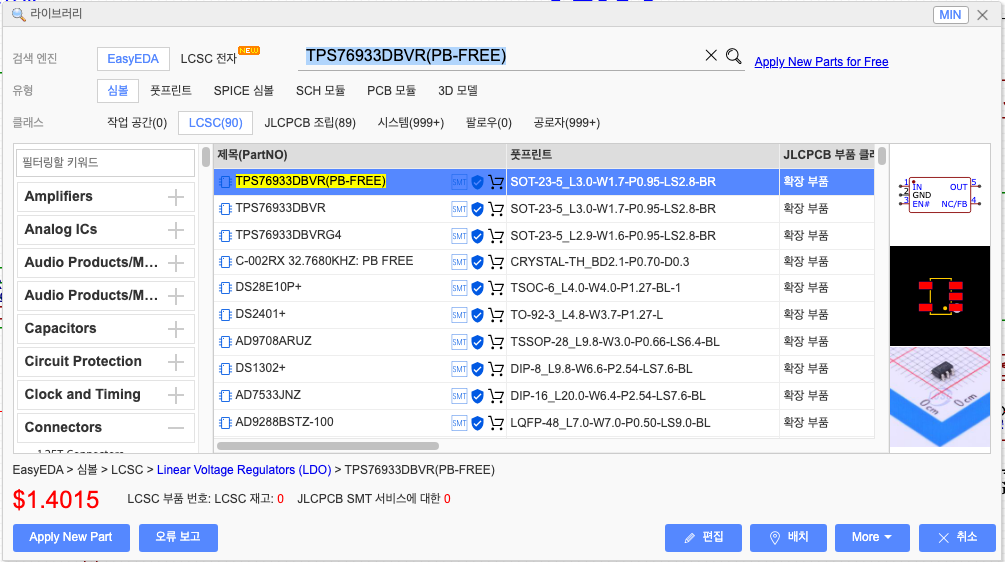Click the footprint preview thumbnail
Viewport: 1005px width, 562px height.
940,296
